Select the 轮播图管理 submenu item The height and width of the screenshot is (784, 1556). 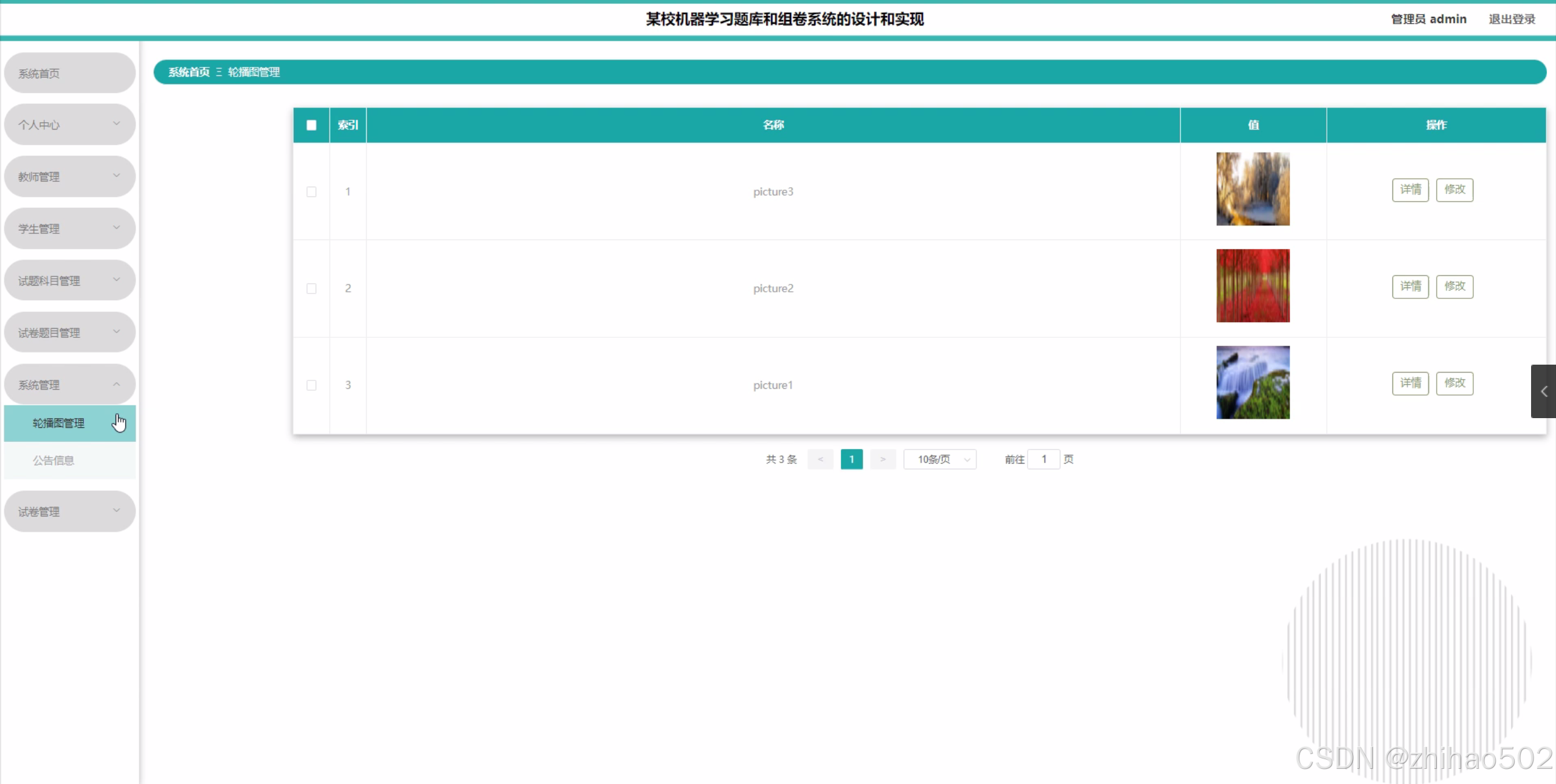coord(58,423)
